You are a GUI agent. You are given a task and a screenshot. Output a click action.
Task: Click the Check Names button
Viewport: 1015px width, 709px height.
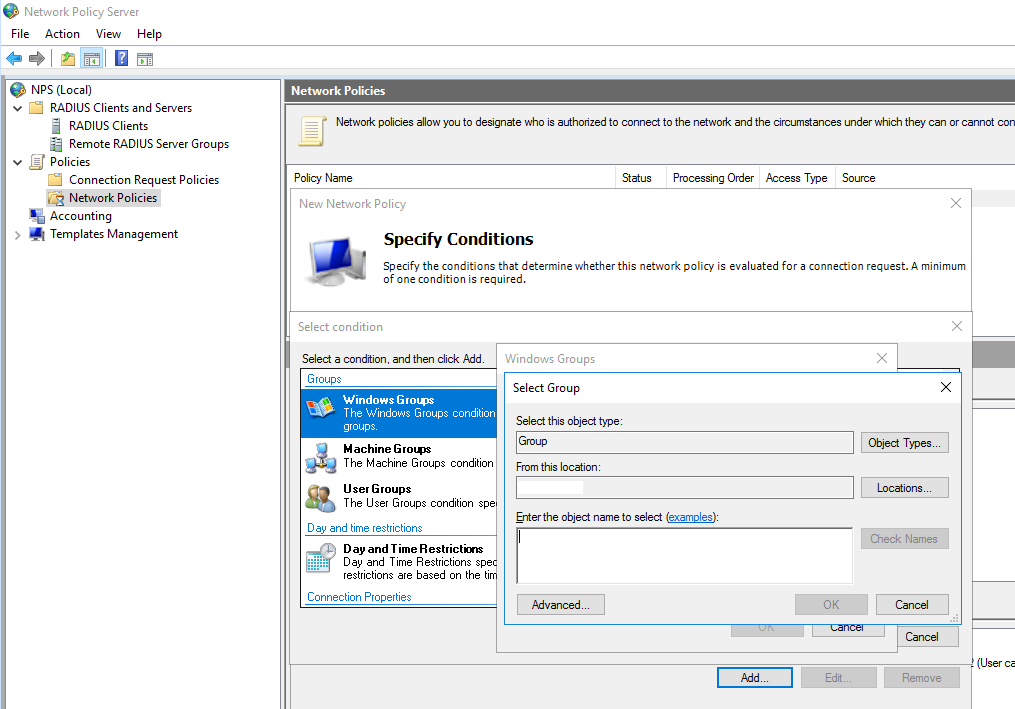point(904,539)
